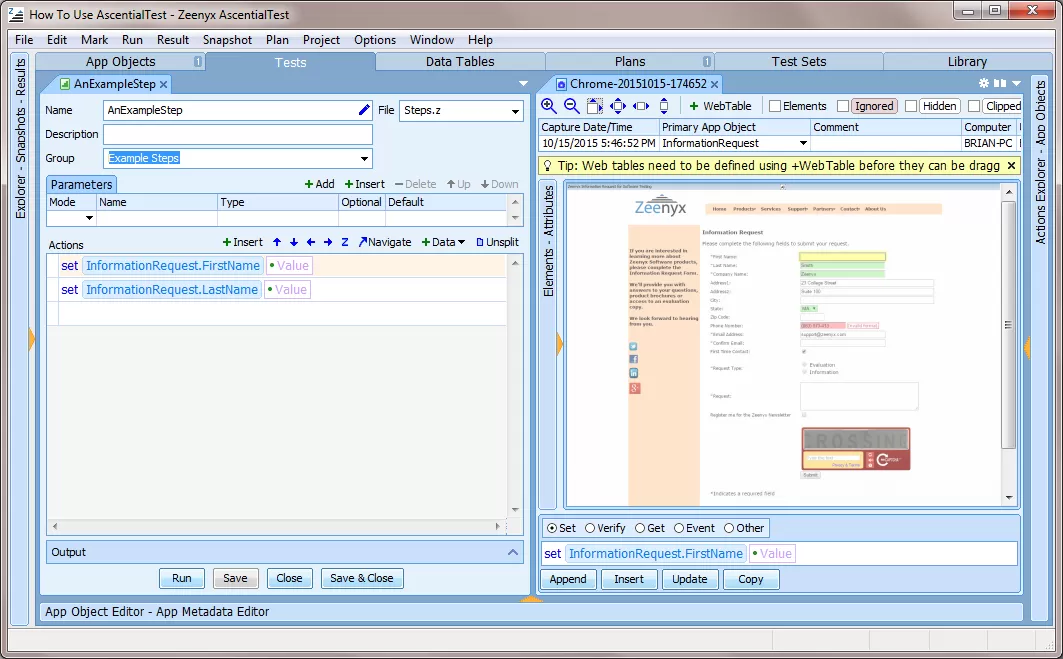The height and width of the screenshot is (659, 1063).
Task: Click the Run button
Action: tap(181, 578)
